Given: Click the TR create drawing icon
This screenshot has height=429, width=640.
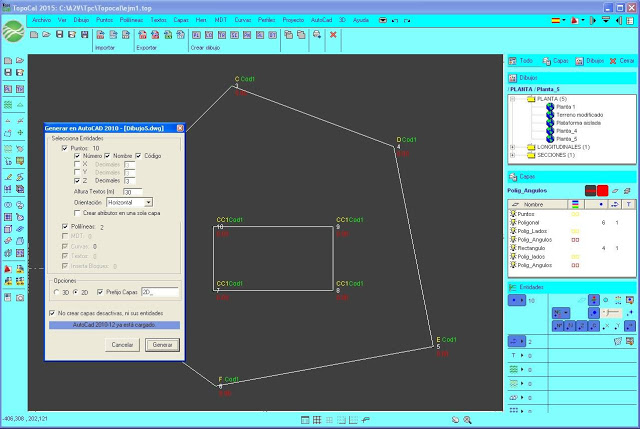Looking at the screenshot, I should 222,35.
